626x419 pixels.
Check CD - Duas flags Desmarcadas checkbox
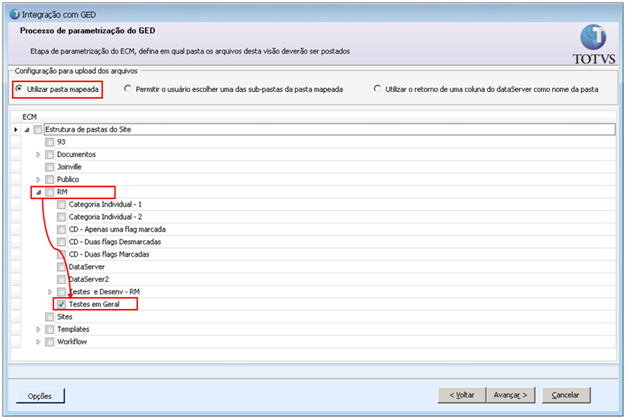click(61, 242)
